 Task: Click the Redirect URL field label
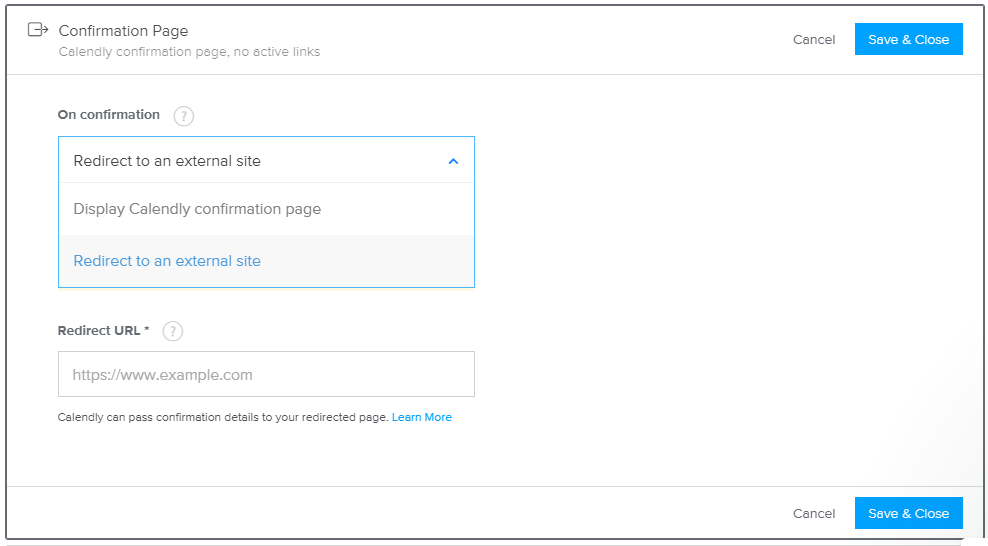coord(99,331)
